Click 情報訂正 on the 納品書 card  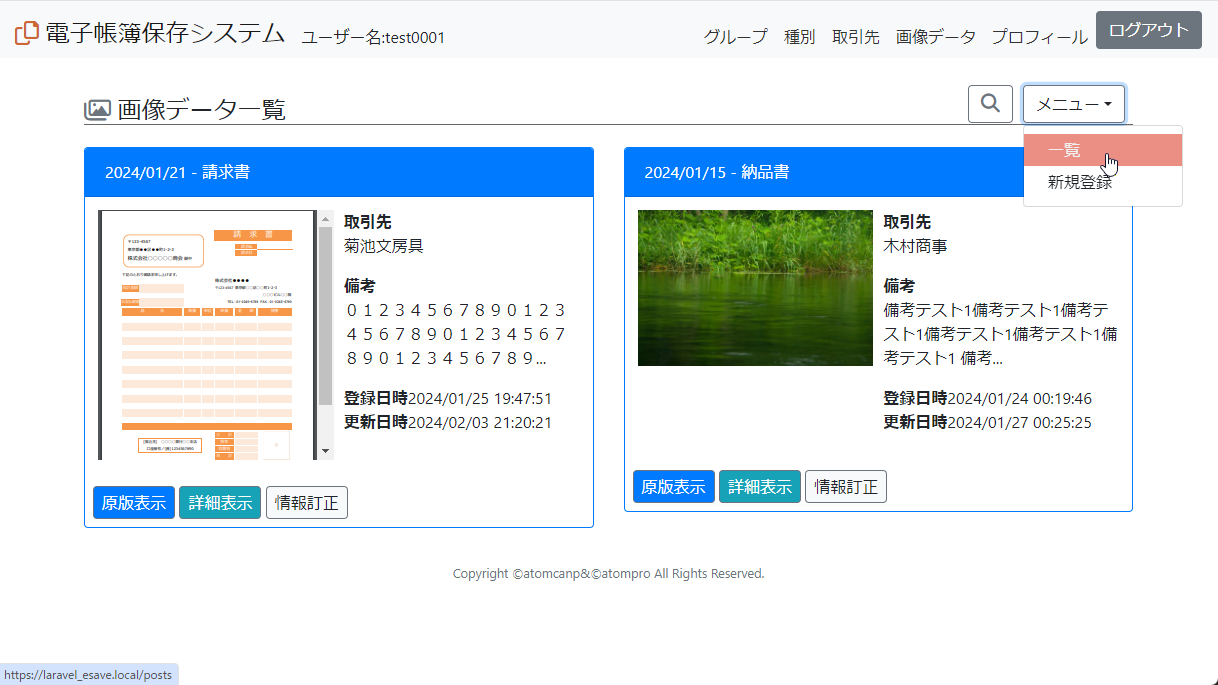click(845, 487)
